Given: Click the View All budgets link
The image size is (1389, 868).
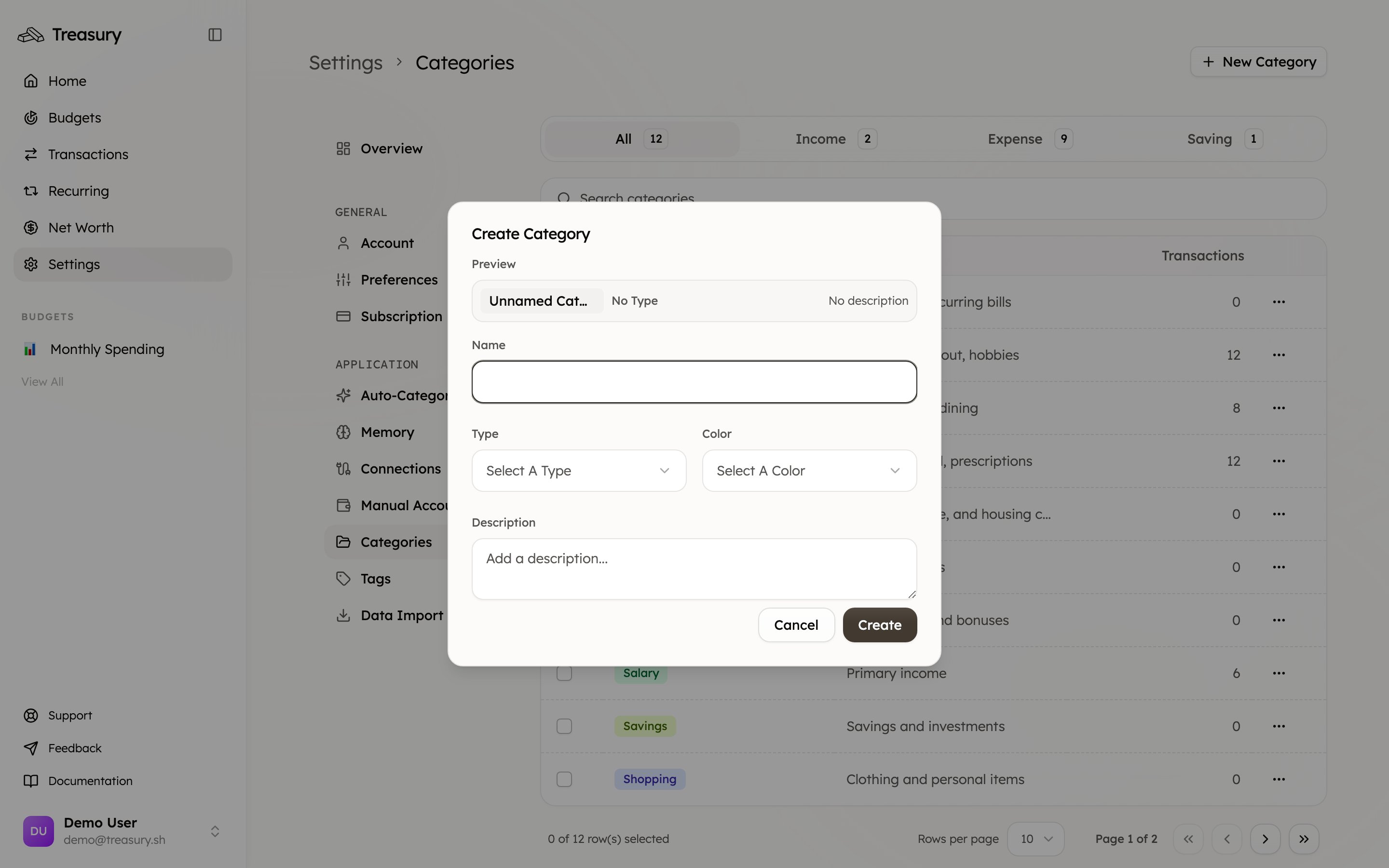Looking at the screenshot, I should click(x=42, y=382).
